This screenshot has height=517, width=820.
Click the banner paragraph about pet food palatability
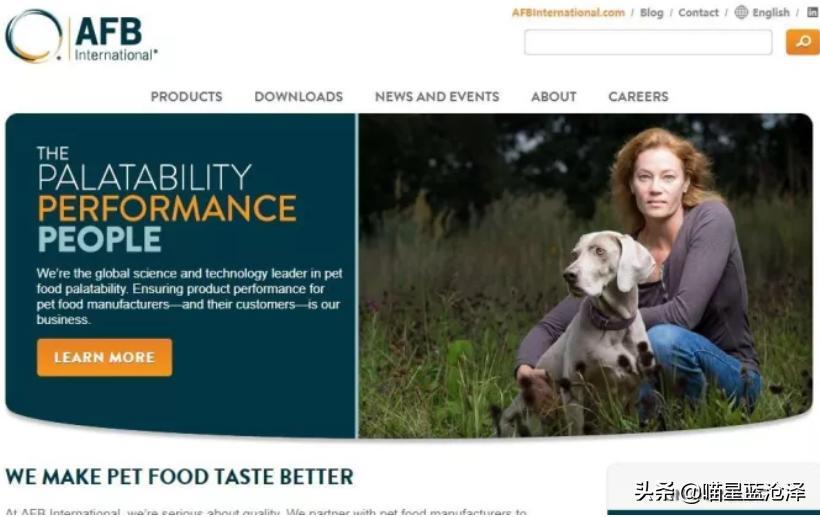[x=189, y=296]
